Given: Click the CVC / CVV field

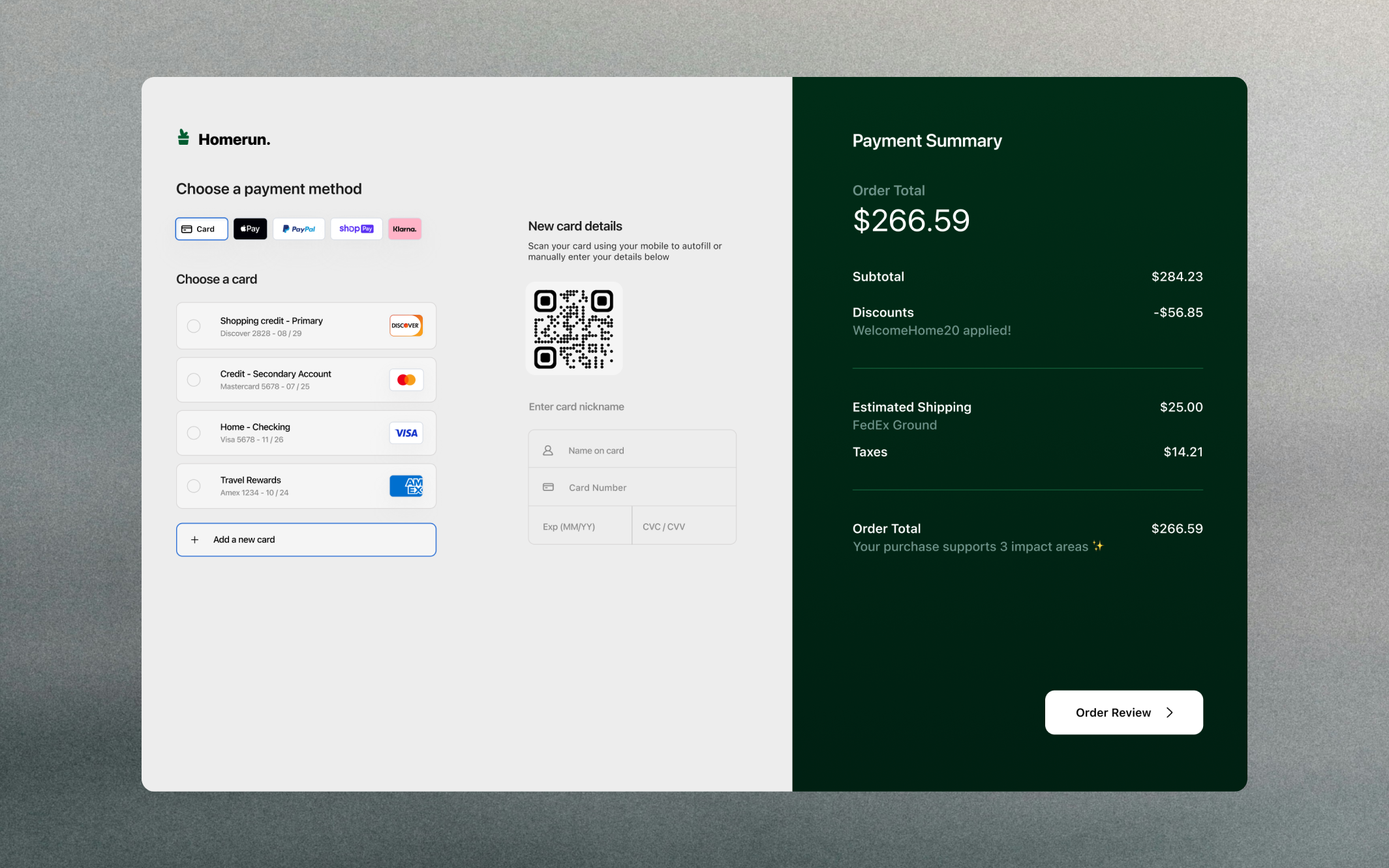Looking at the screenshot, I should tap(683, 526).
